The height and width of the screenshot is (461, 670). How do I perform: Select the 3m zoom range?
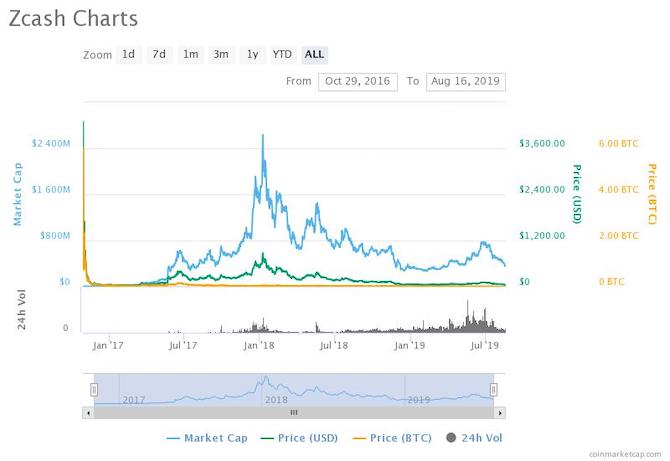[x=221, y=55]
